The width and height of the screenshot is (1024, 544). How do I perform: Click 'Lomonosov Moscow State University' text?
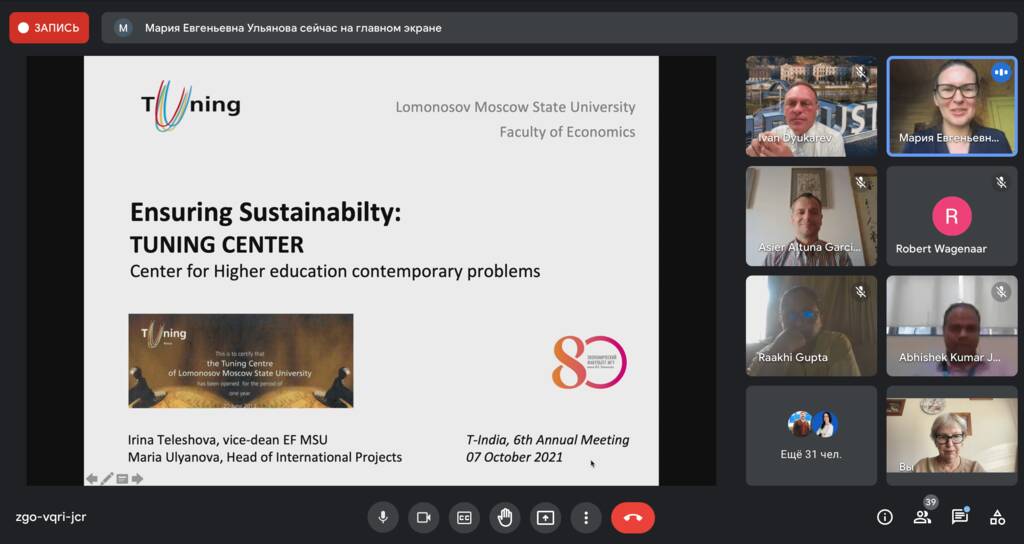[515, 107]
